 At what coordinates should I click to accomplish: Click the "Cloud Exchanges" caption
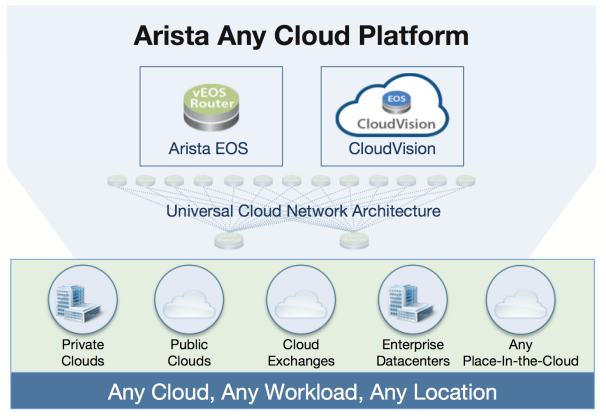pyautogui.click(x=301, y=352)
